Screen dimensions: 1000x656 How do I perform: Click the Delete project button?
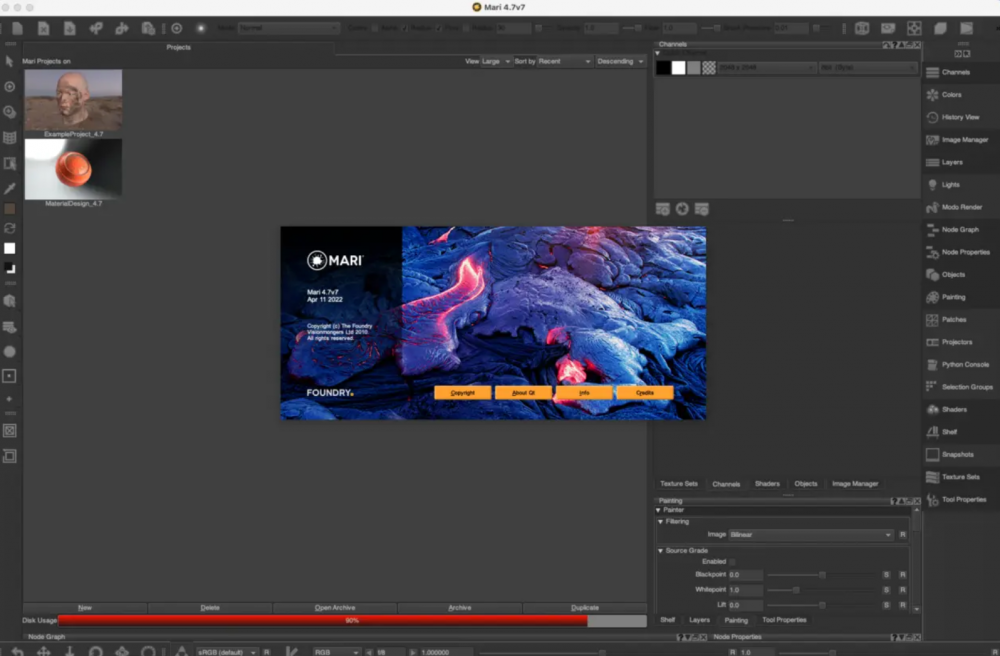click(210, 608)
